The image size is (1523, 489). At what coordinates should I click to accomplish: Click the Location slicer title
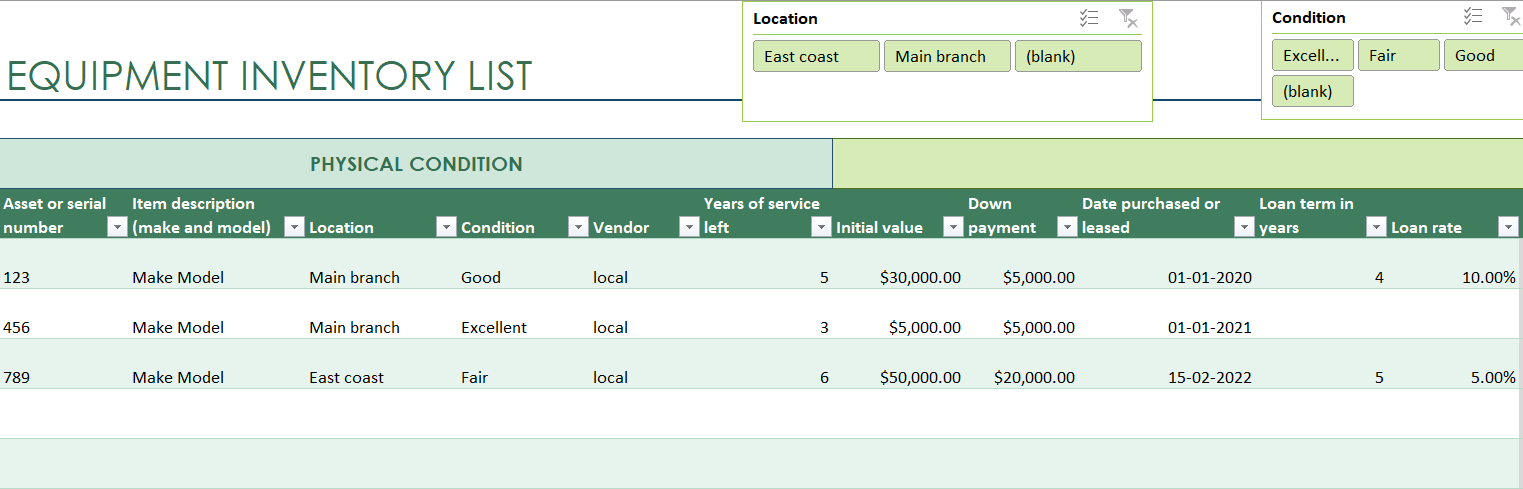click(x=785, y=18)
